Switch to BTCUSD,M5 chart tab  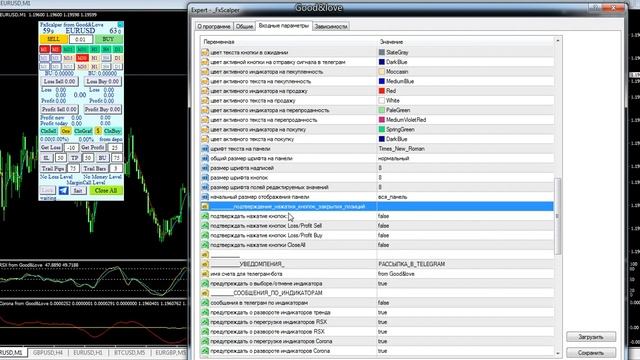(x=129, y=353)
